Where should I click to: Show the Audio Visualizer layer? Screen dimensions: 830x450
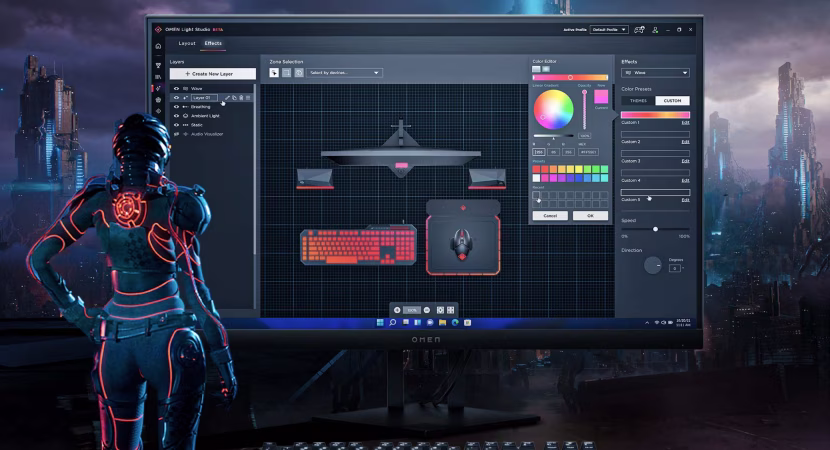tap(177, 134)
